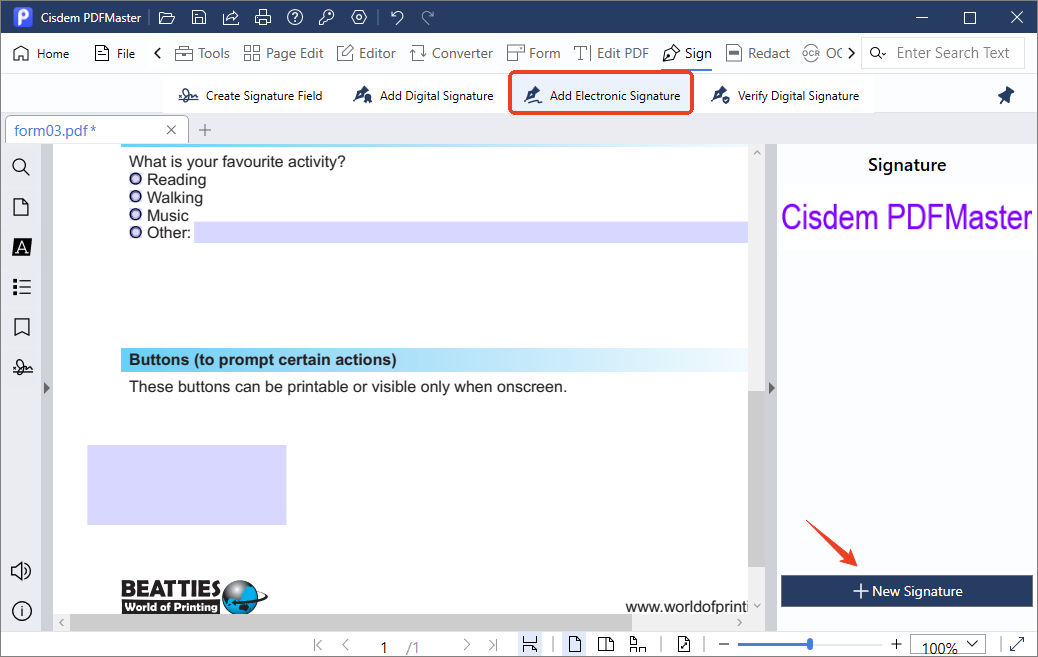This screenshot has width=1038, height=657.
Task: Open the Home tab
Action: pyautogui.click(x=41, y=54)
